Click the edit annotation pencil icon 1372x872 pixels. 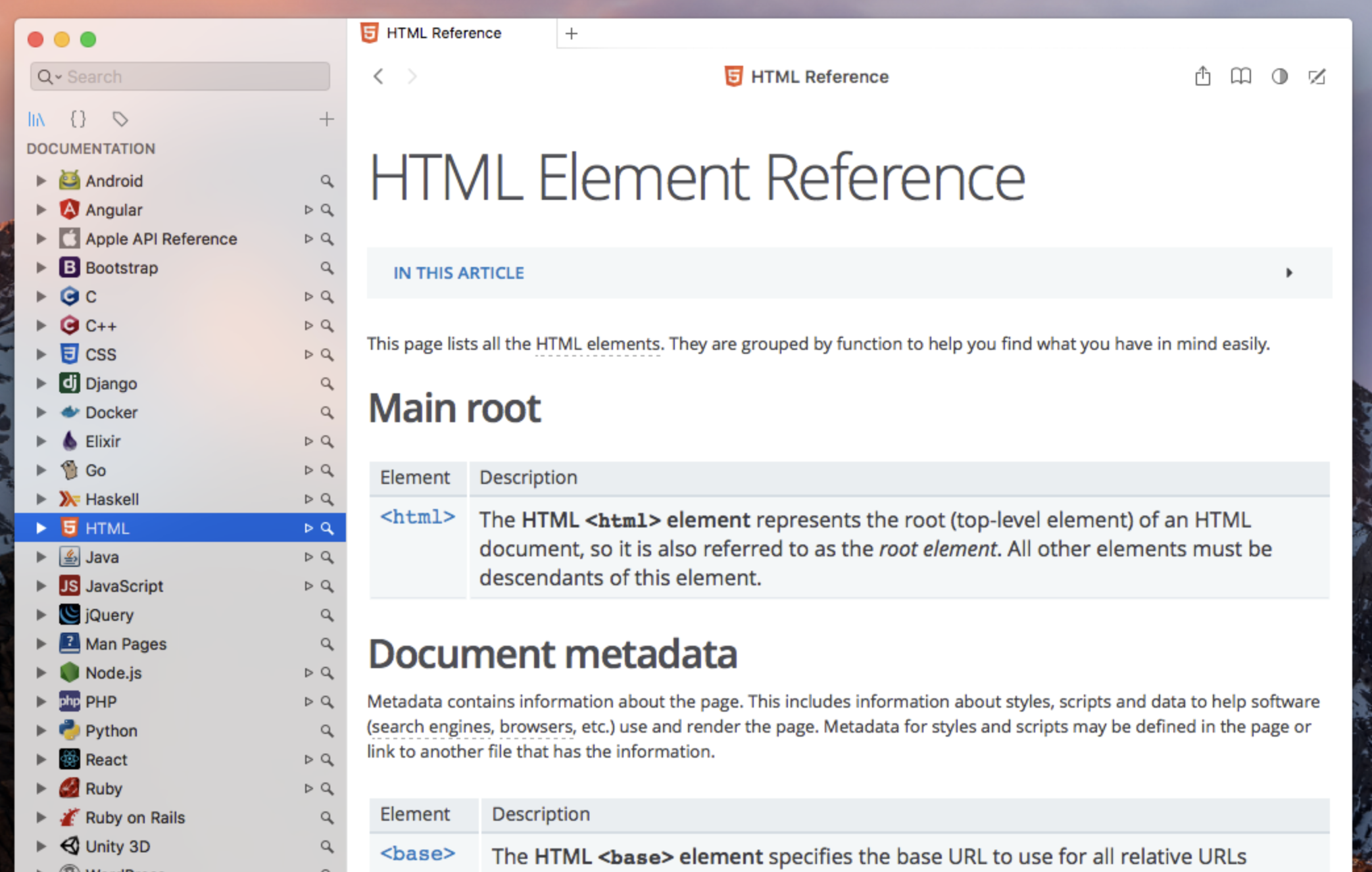[x=1317, y=76]
